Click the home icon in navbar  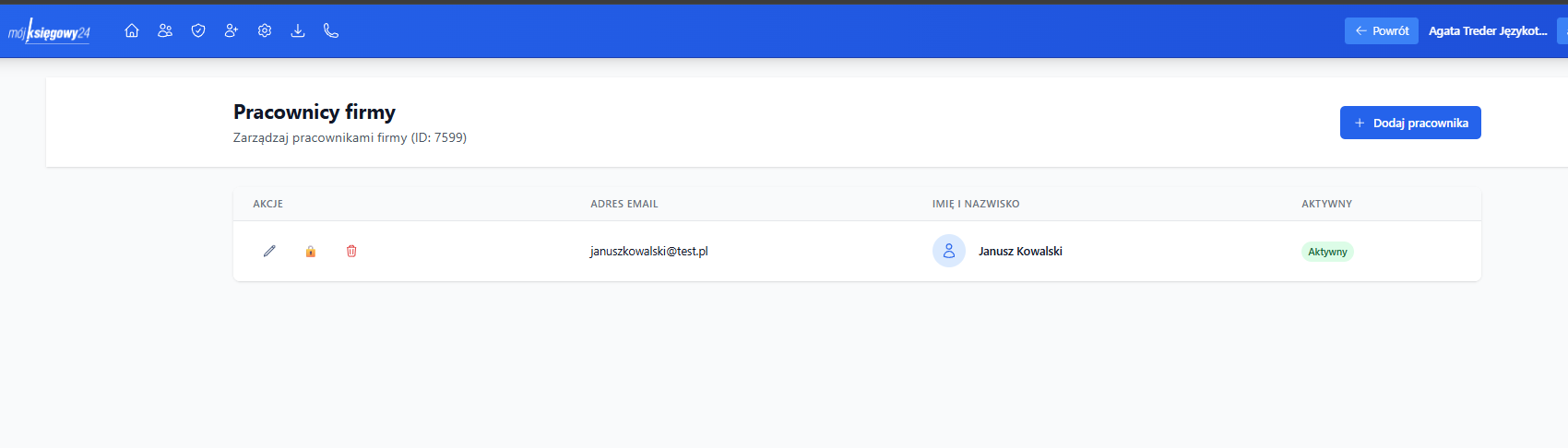[x=132, y=30]
